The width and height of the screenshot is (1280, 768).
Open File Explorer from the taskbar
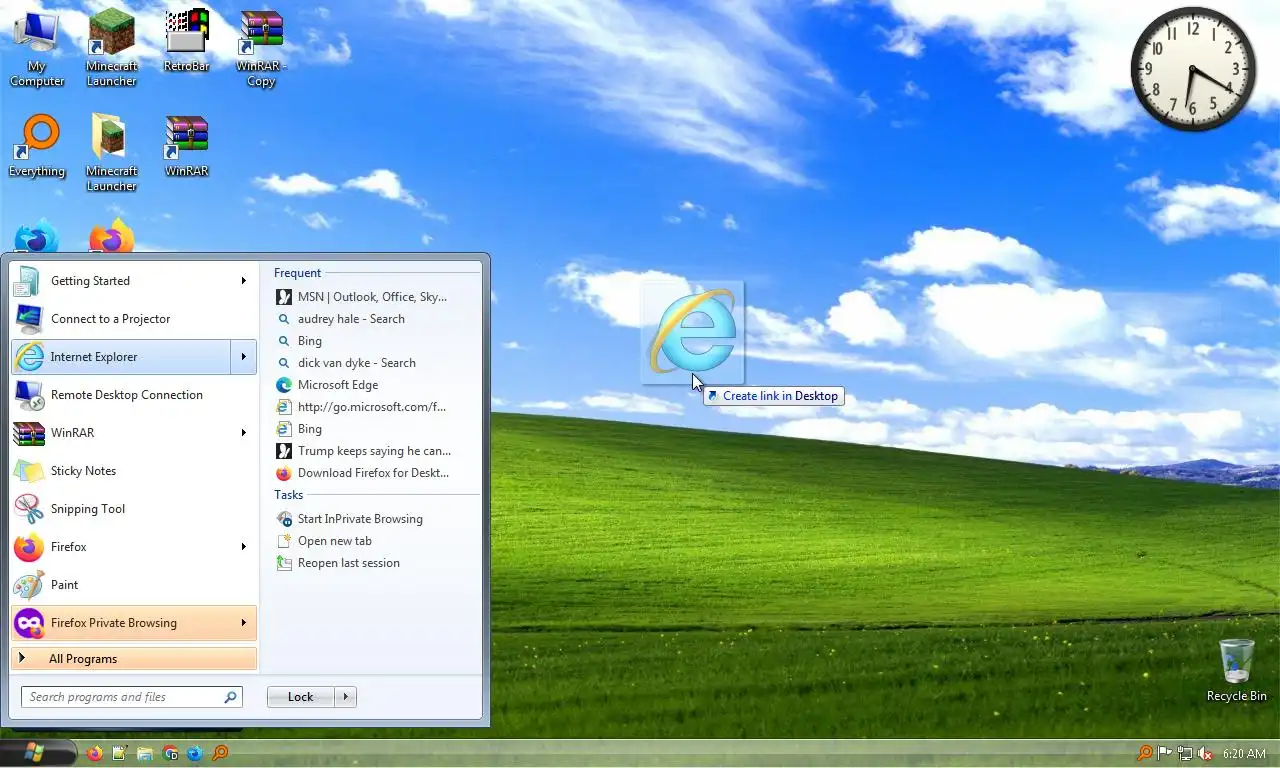coord(145,753)
